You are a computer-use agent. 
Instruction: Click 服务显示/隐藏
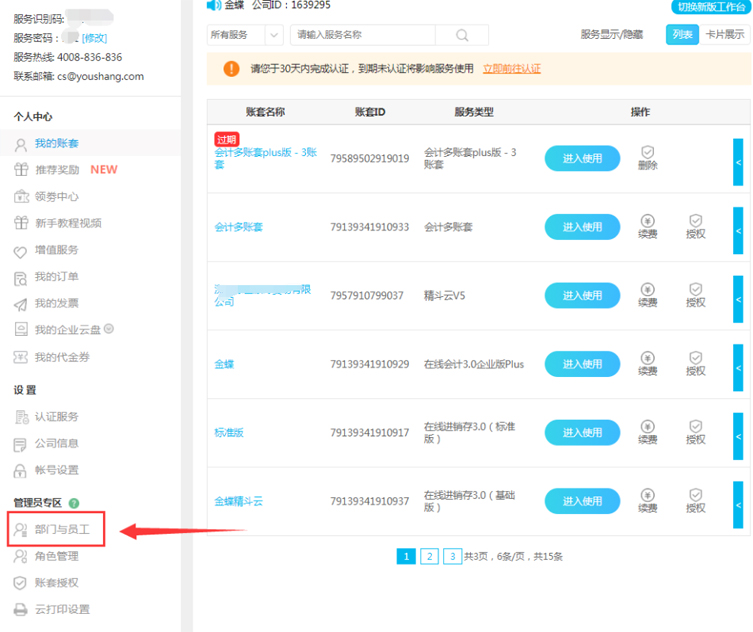point(611,35)
